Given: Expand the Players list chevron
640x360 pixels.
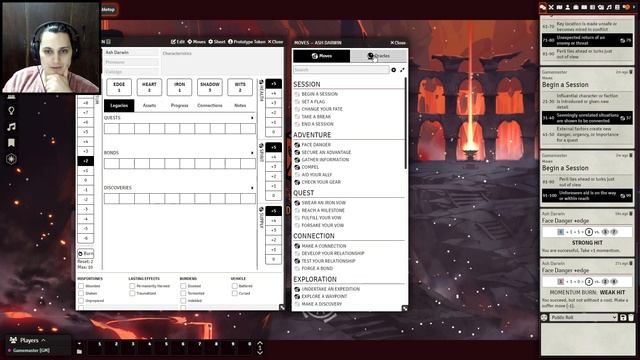Looking at the screenshot, I should (x=43, y=340).
